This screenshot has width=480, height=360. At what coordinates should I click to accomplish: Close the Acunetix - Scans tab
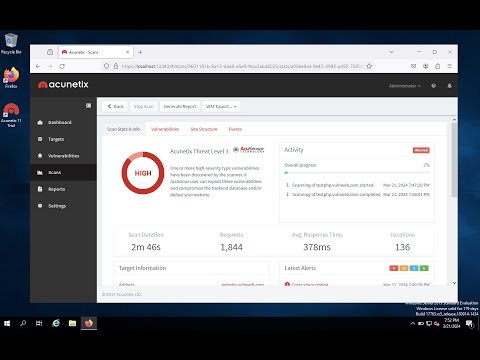(127, 52)
